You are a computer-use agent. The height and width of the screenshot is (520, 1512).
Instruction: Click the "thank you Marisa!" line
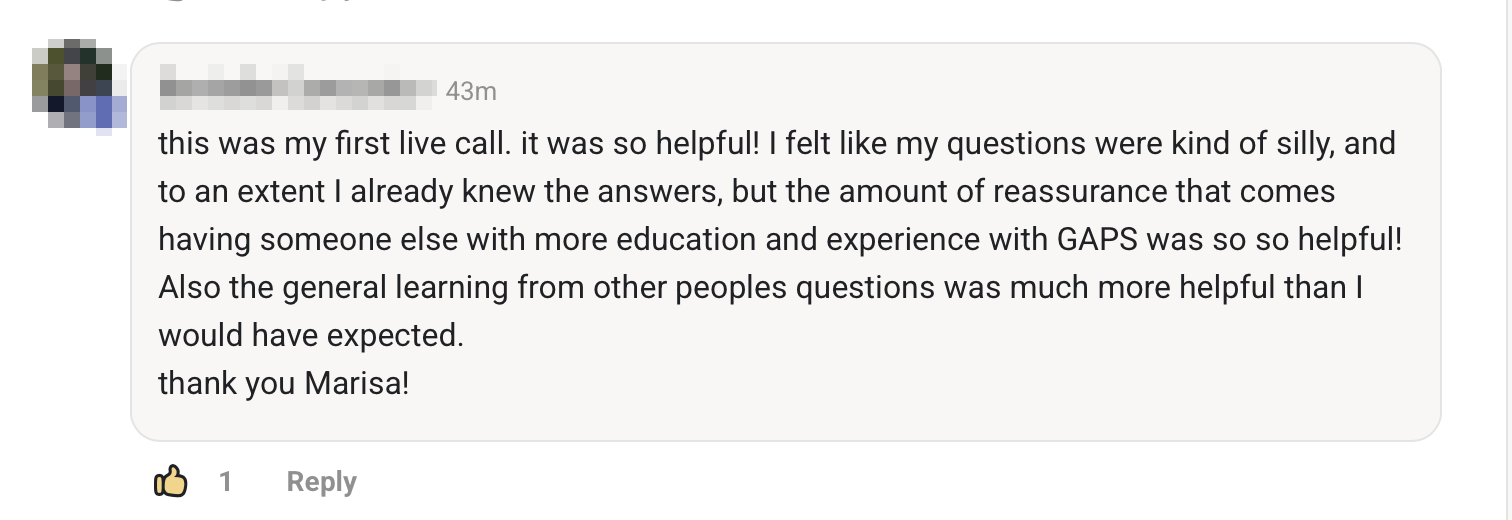[284, 384]
